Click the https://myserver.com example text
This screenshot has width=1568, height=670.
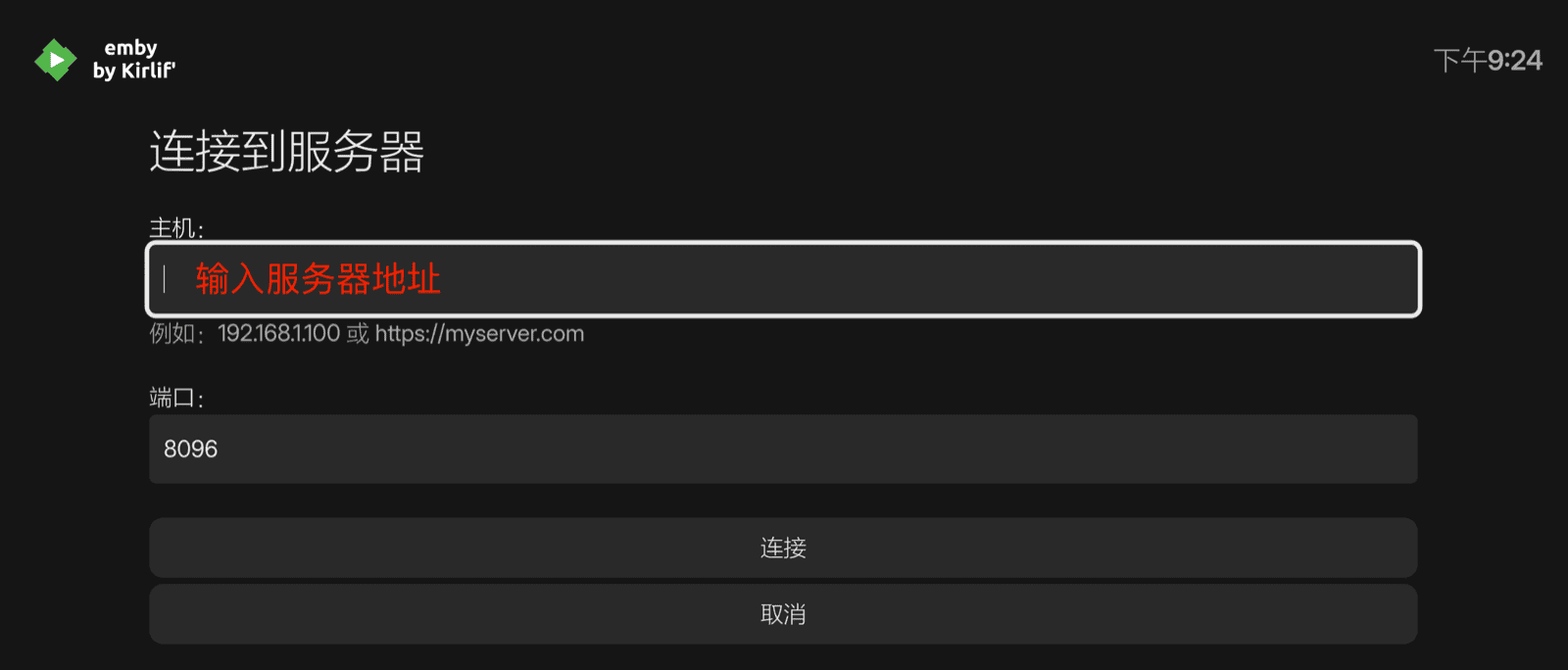[479, 334]
